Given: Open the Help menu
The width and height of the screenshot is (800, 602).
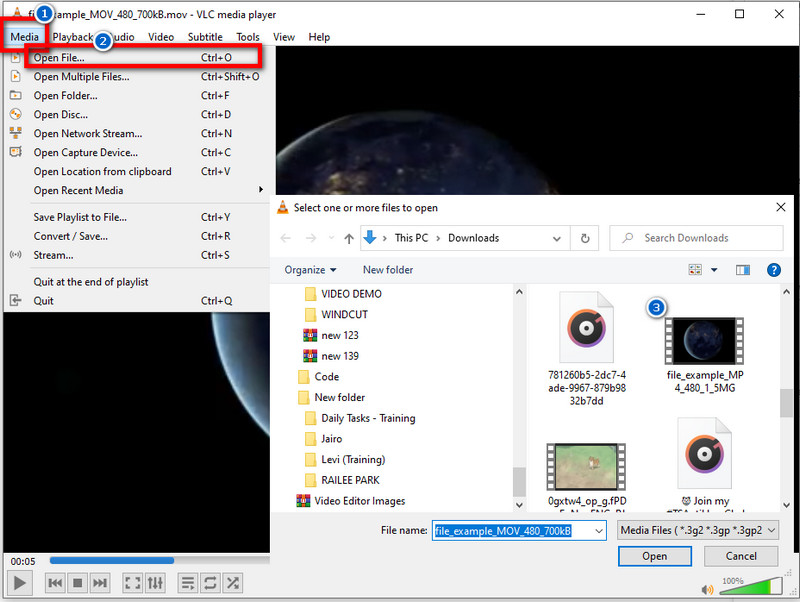Looking at the screenshot, I should (x=319, y=37).
